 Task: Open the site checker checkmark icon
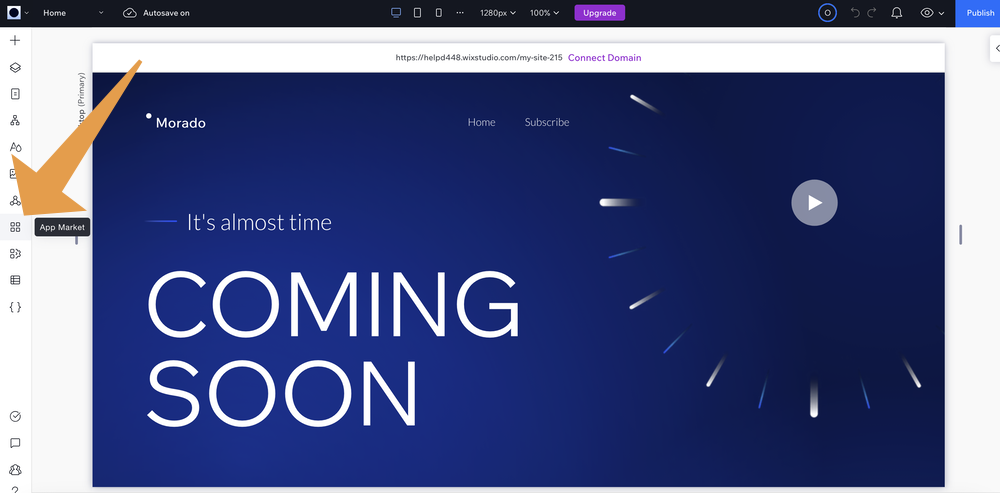pyautogui.click(x=15, y=416)
